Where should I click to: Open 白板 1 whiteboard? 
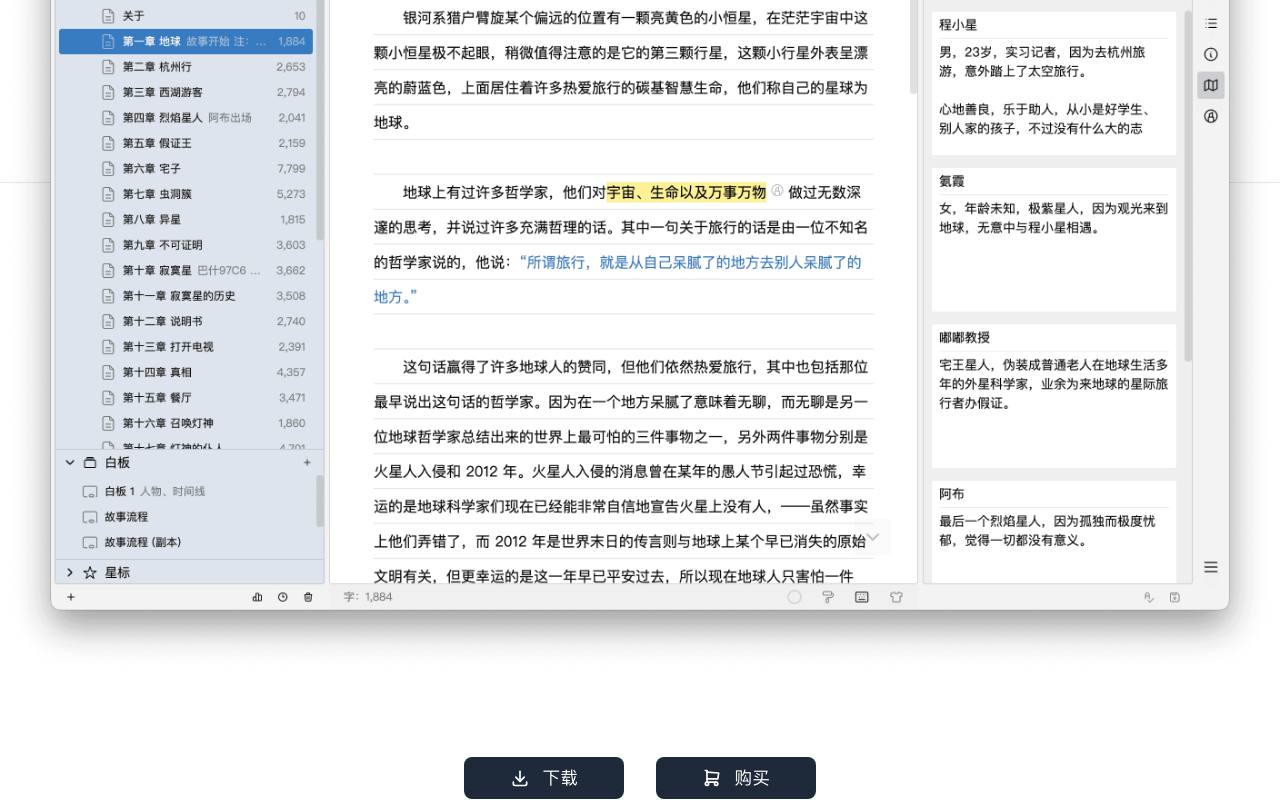(x=186, y=491)
